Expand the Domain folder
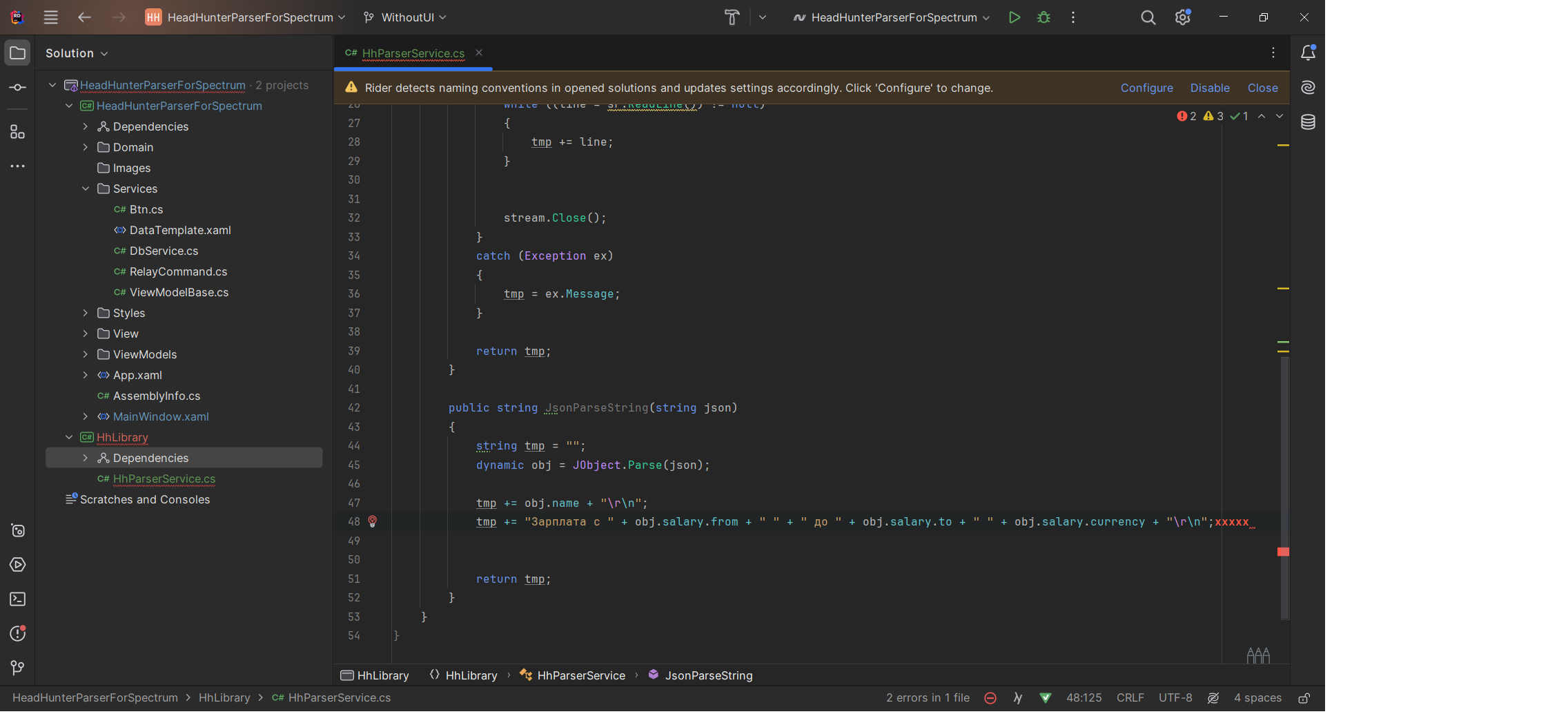1568x723 pixels. click(86, 147)
